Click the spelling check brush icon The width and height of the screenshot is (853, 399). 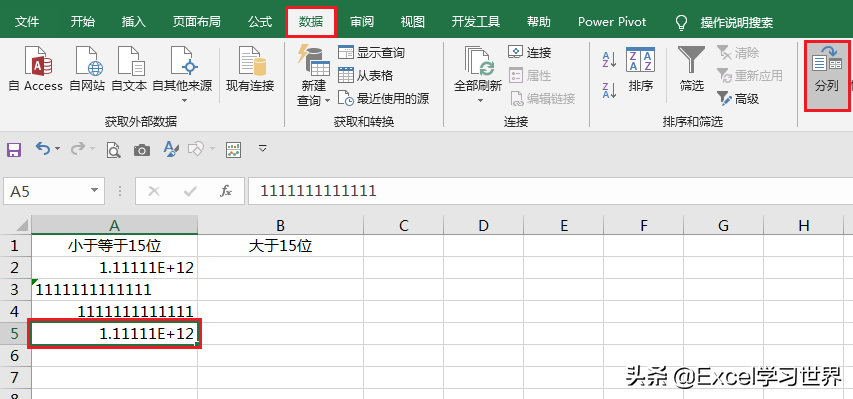point(171,150)
